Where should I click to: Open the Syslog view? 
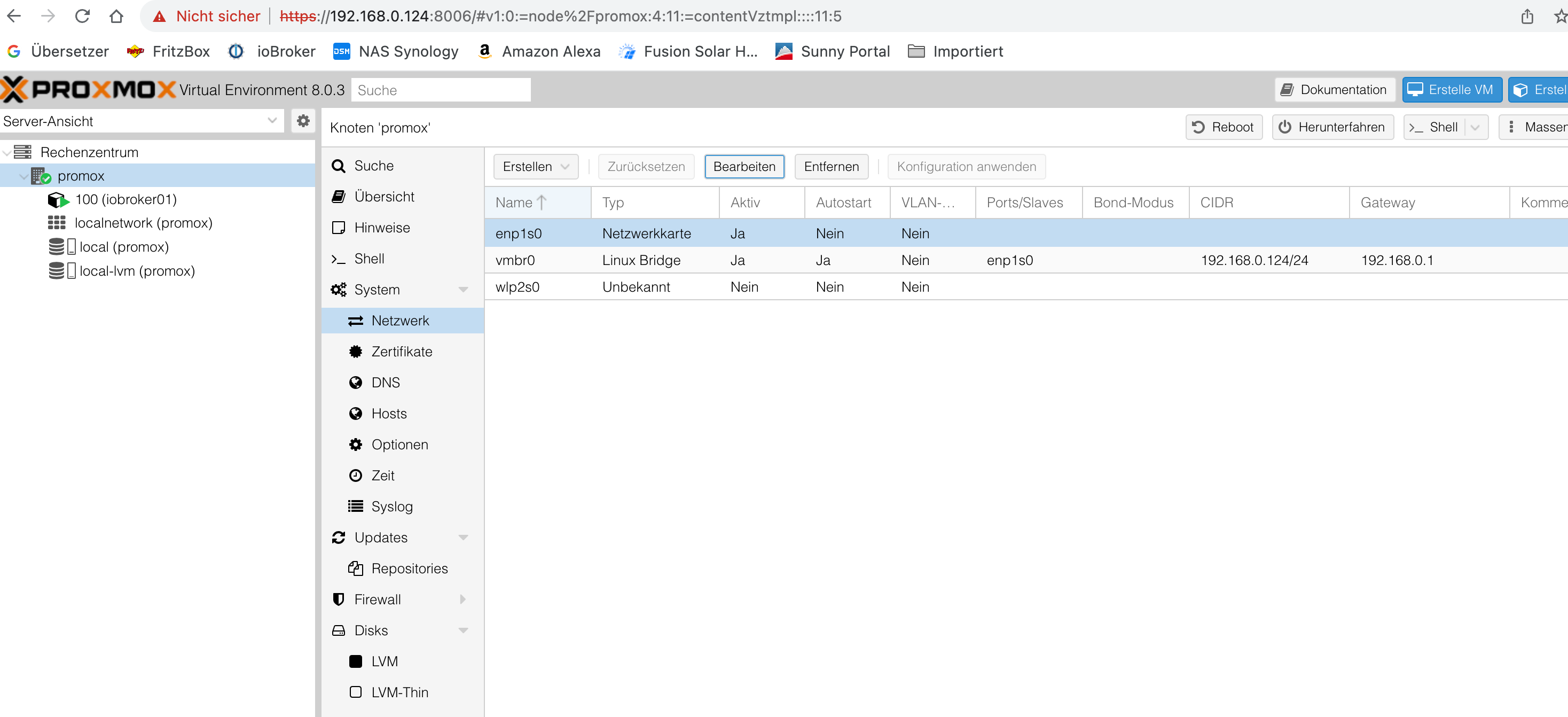(x=391, y=506)
